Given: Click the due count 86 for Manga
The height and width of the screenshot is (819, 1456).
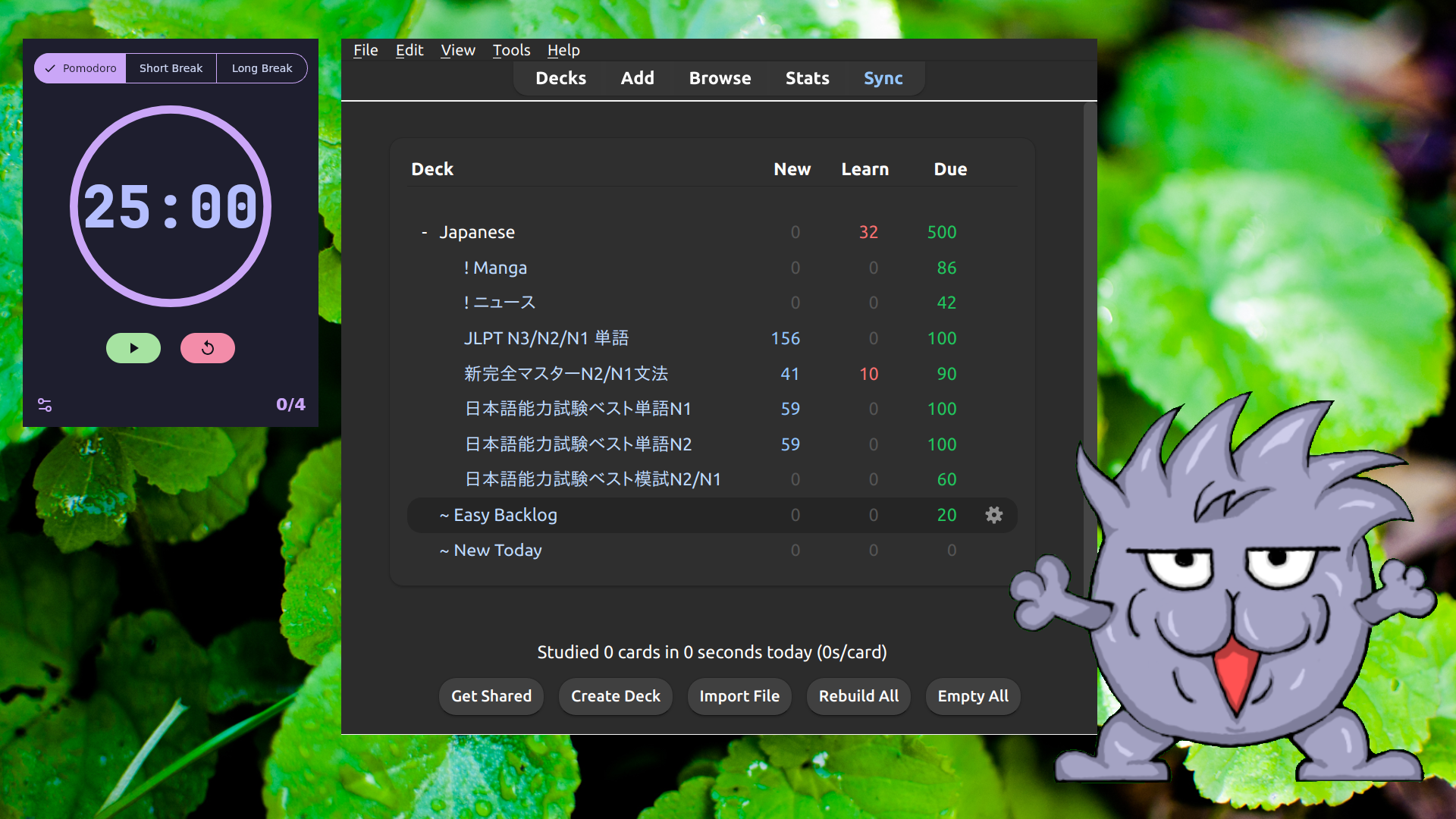Looking at the screenshot, I should [x=946, y=268].
